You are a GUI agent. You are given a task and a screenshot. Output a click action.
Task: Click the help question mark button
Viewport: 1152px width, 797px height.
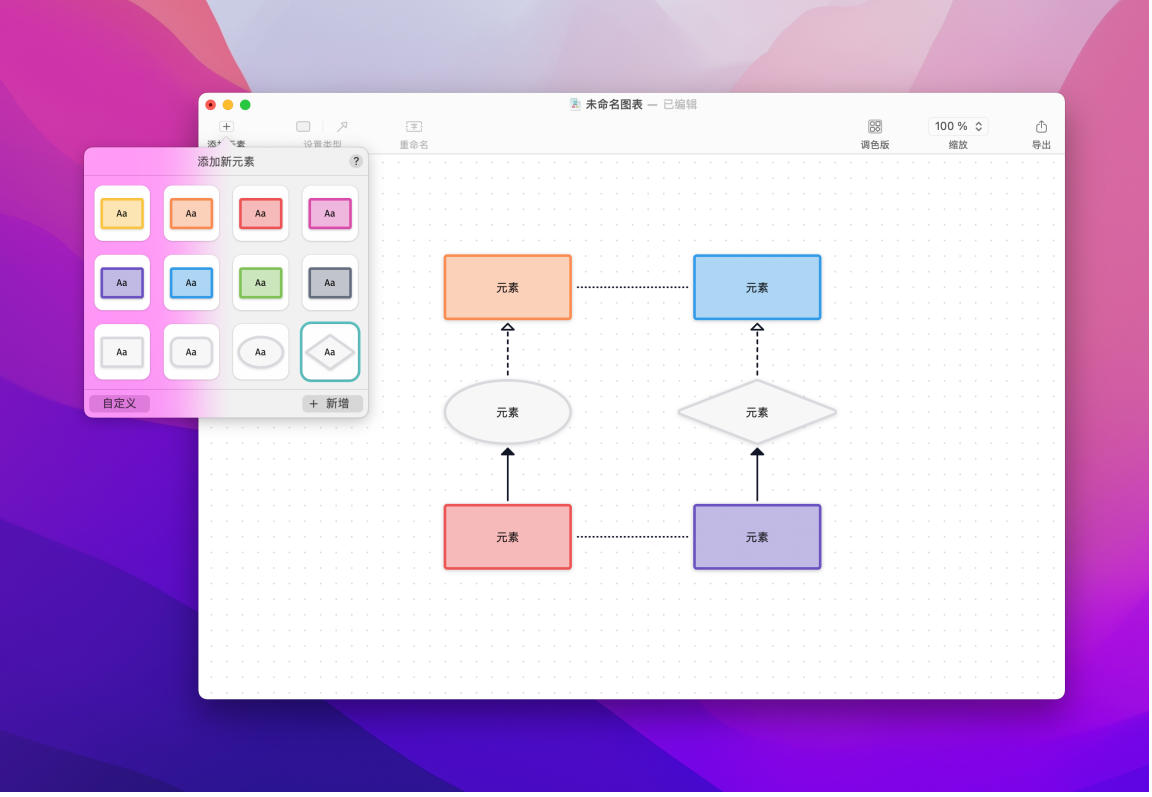click(x=356, y=161)
